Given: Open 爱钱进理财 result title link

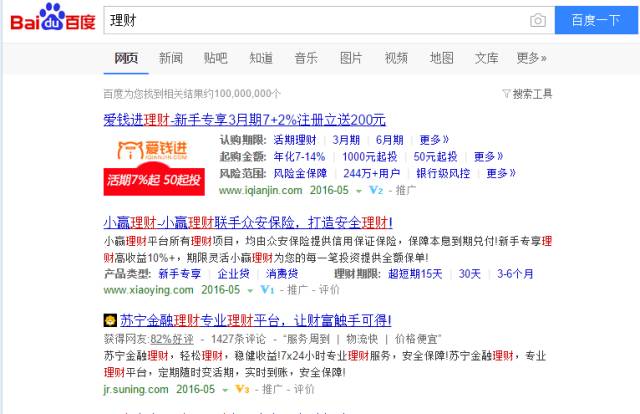Looking at the screenshot, I should point(244,120).
